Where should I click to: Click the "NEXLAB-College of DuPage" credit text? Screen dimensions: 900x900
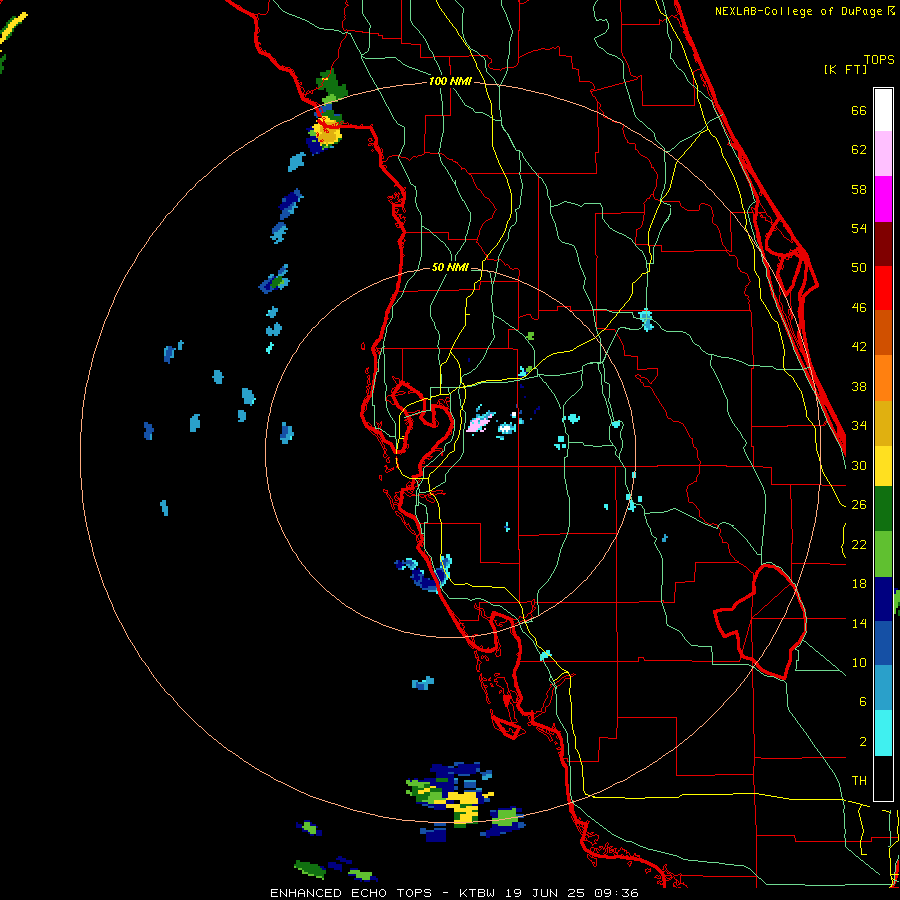point(800,11)
